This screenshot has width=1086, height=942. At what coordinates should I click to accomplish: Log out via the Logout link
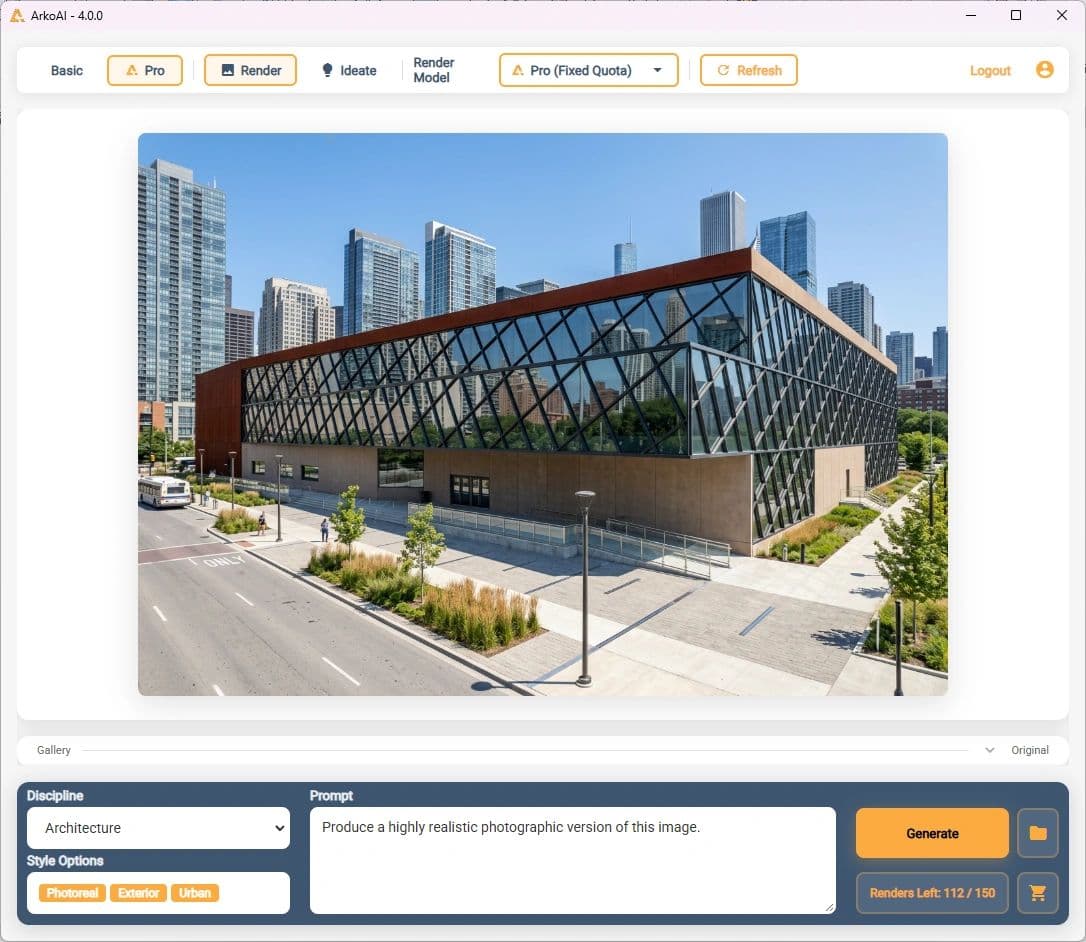990,71
